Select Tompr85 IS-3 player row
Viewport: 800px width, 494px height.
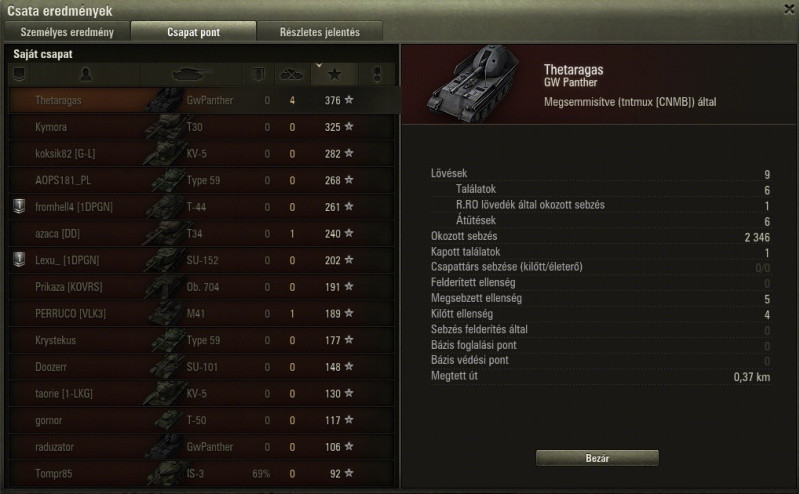(202, 474)
